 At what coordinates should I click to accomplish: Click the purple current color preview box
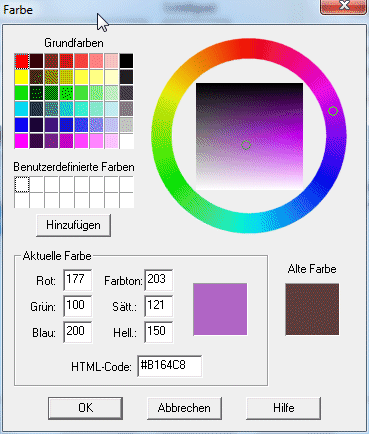coord(220,309)
